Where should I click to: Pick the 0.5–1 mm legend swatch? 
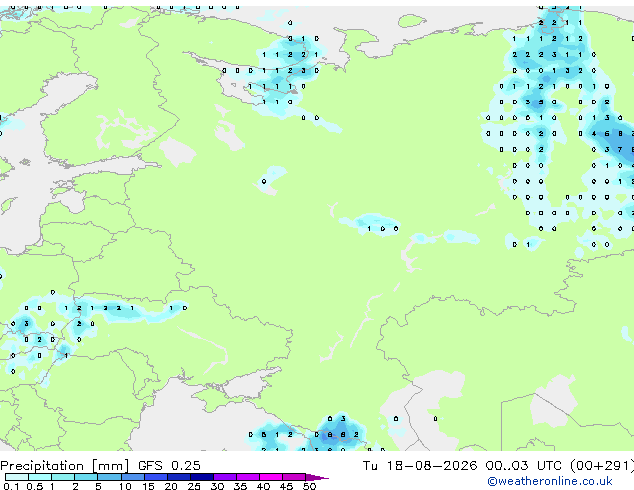pos(40,477)
